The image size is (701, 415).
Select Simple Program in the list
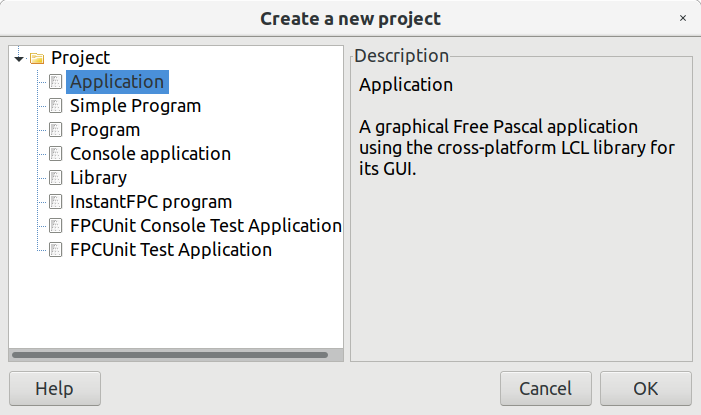[x=135, y=106]
